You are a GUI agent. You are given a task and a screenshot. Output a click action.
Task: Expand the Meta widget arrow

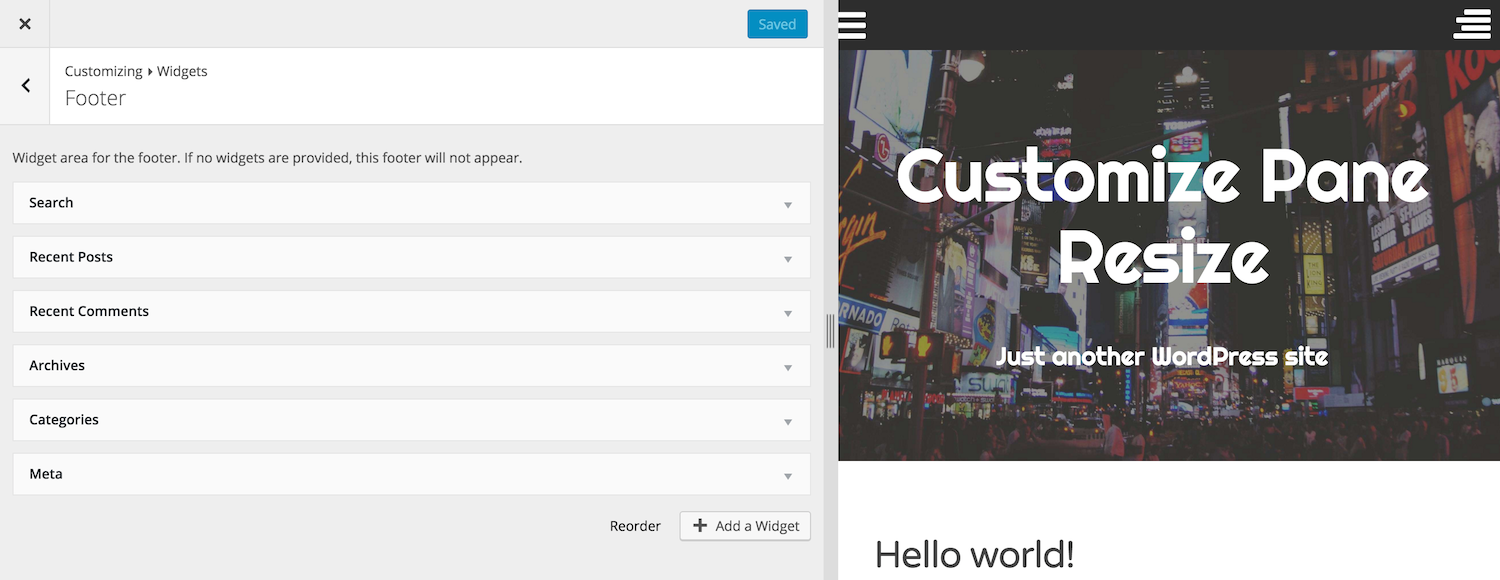(788, 476)
